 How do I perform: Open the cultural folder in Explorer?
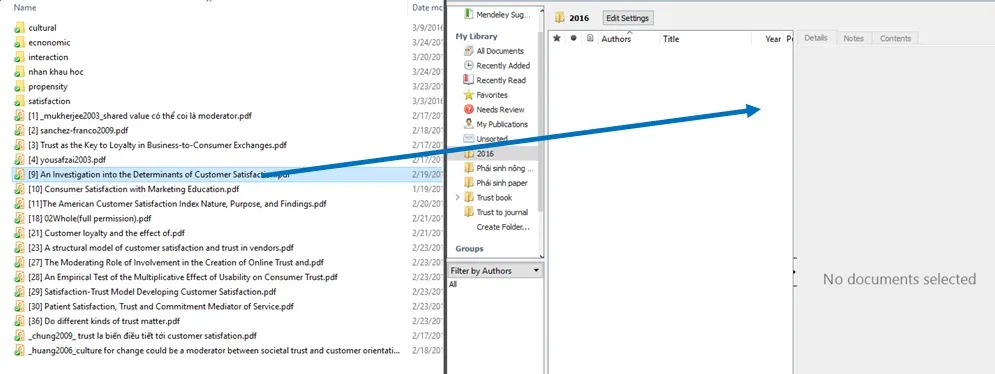(x=42, y=28)
